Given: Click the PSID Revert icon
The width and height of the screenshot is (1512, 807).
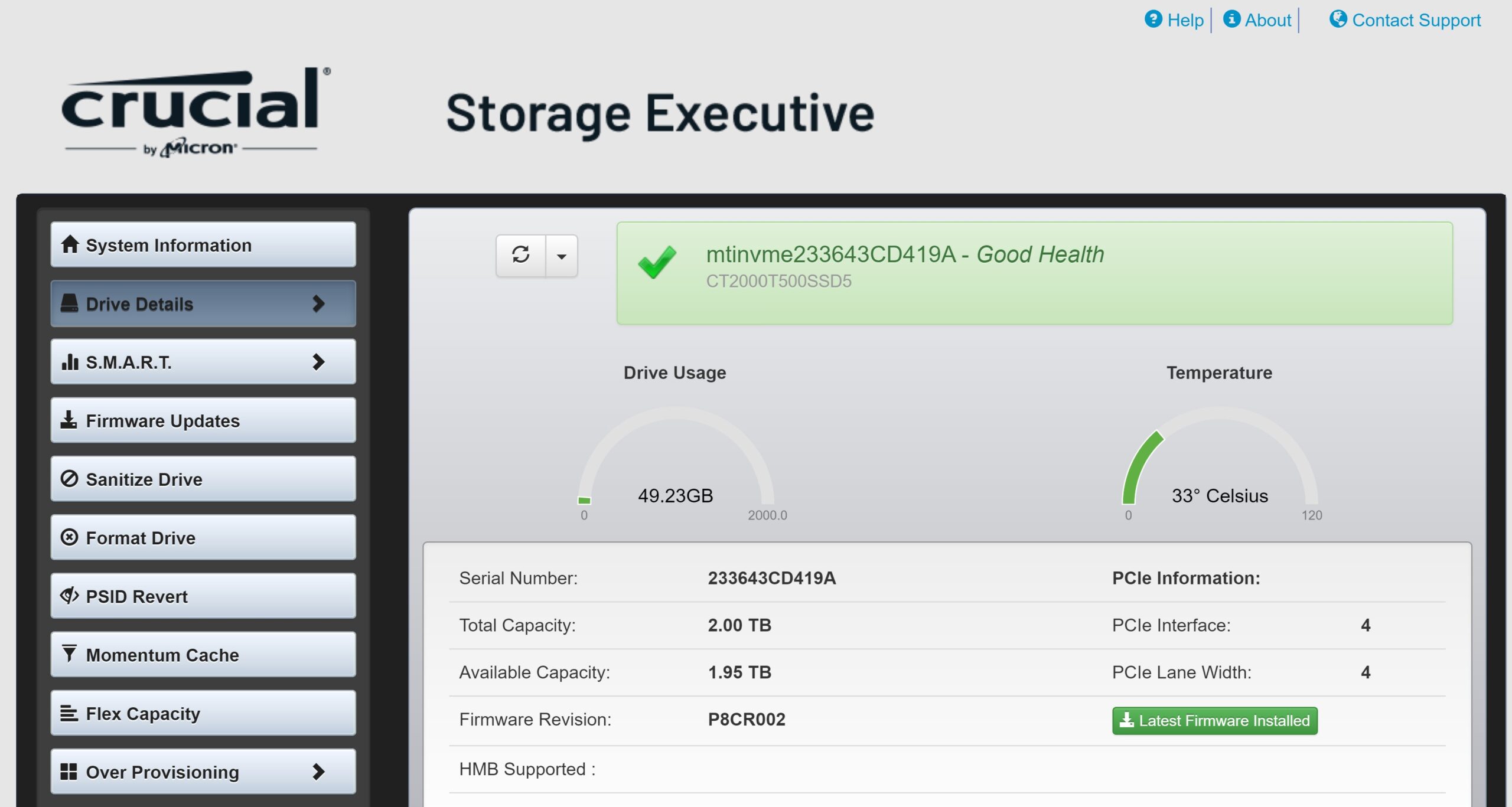Looking at the screenshot, I should 69,595.
